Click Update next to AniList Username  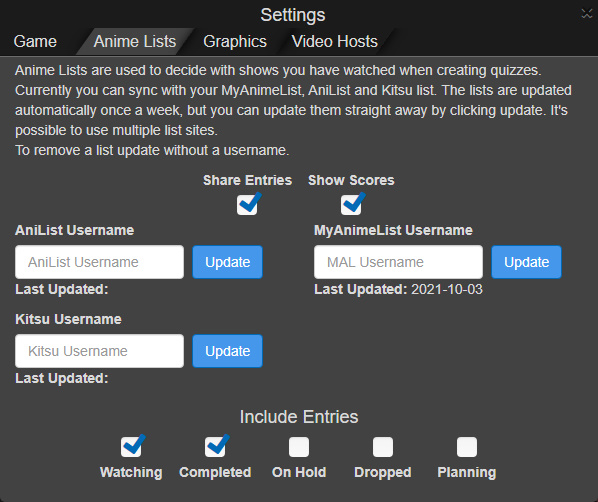tap(227, 262)
